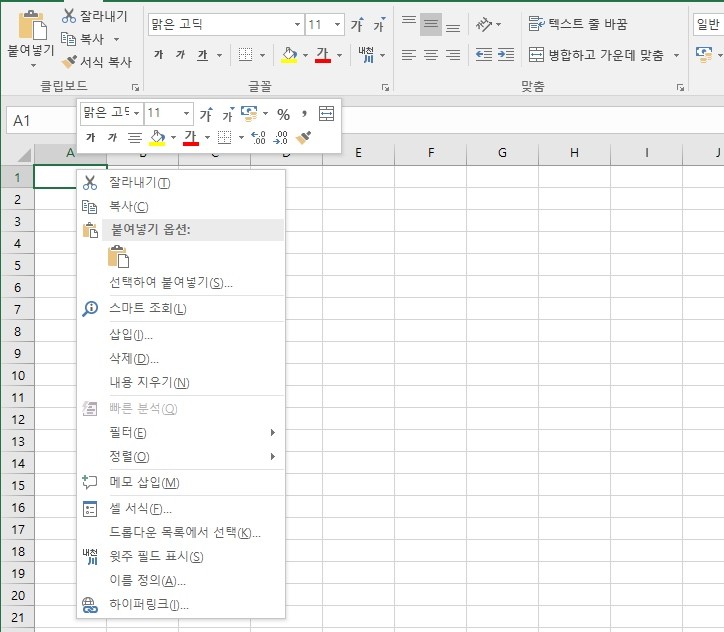Screen dimensions: 724x632
Task: Click merge cells icon in mini toolbar
Action: coord(326,114)
